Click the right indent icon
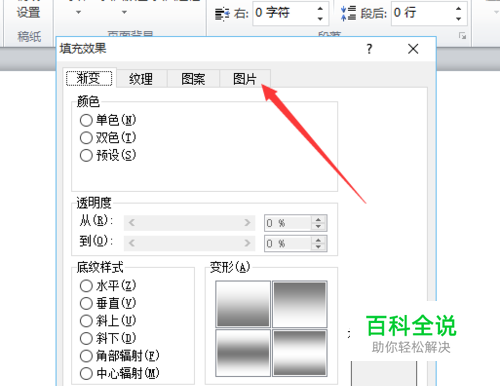Viewport: 500px width, 386px height. (x=222, y=14)
